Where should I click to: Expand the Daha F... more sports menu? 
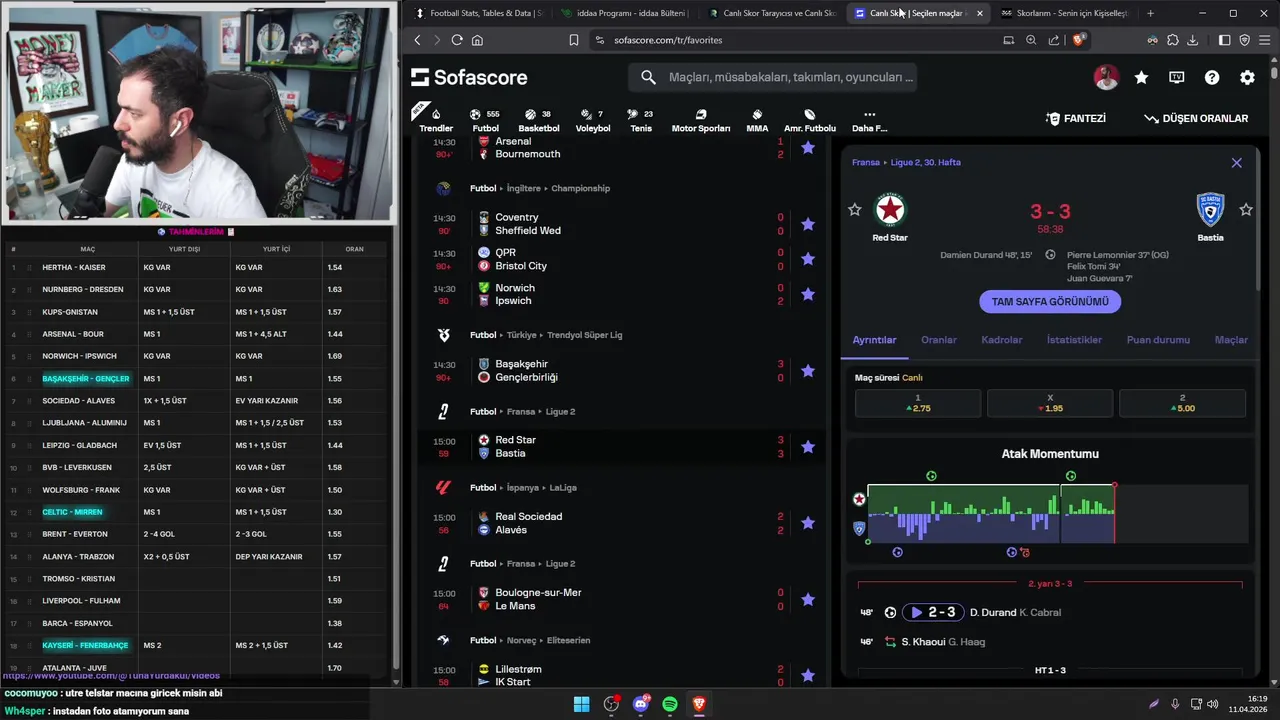point(869,120)
